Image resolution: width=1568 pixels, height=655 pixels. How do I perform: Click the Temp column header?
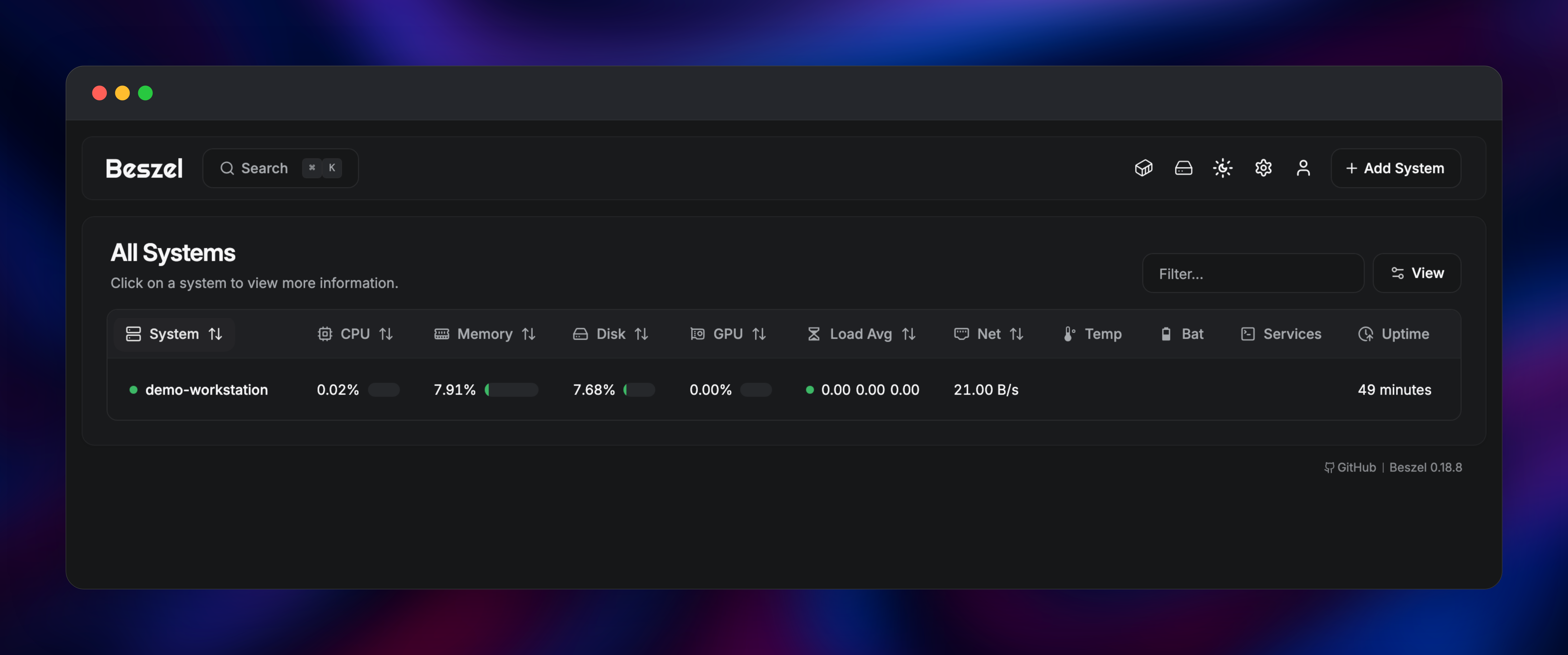coord(1093,334)
